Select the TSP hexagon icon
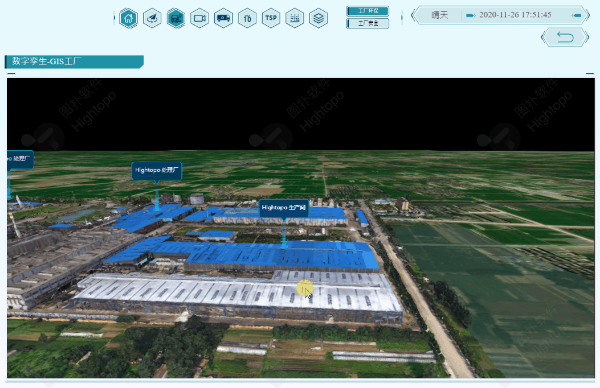The image size is (600, 388). (271, 18)
